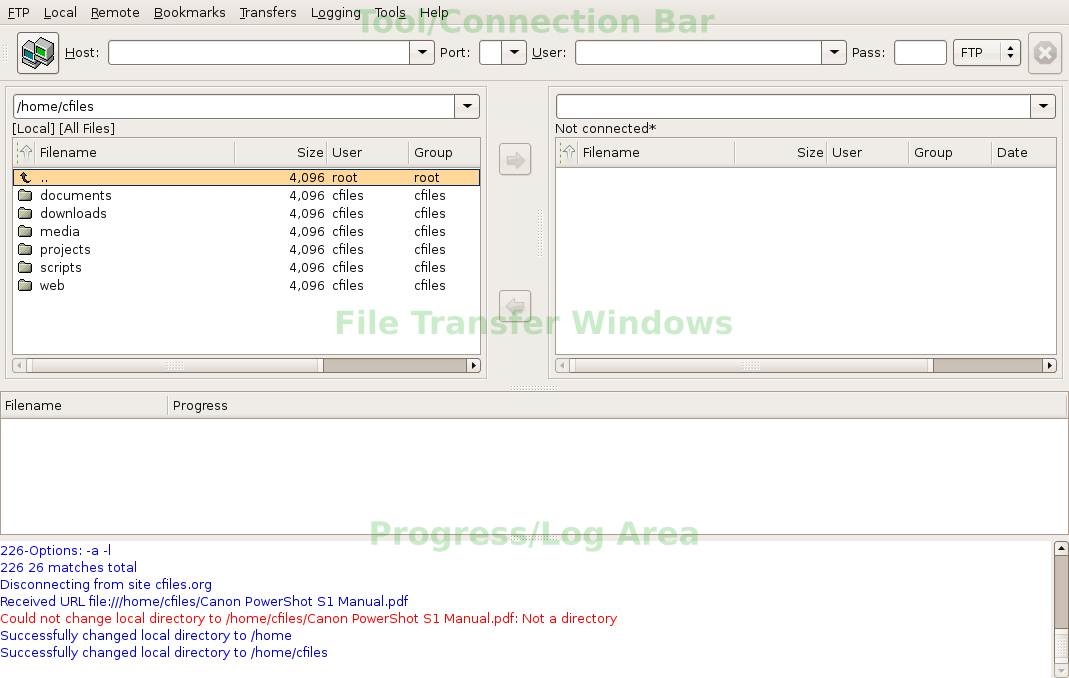Click the local pane sort arrow icon
1069x678 pixels.
click(x=25, y=152)
